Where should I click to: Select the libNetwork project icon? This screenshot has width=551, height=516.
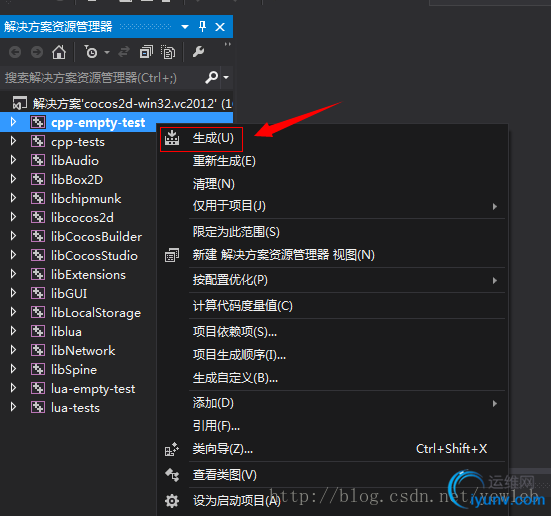(38, 350)
